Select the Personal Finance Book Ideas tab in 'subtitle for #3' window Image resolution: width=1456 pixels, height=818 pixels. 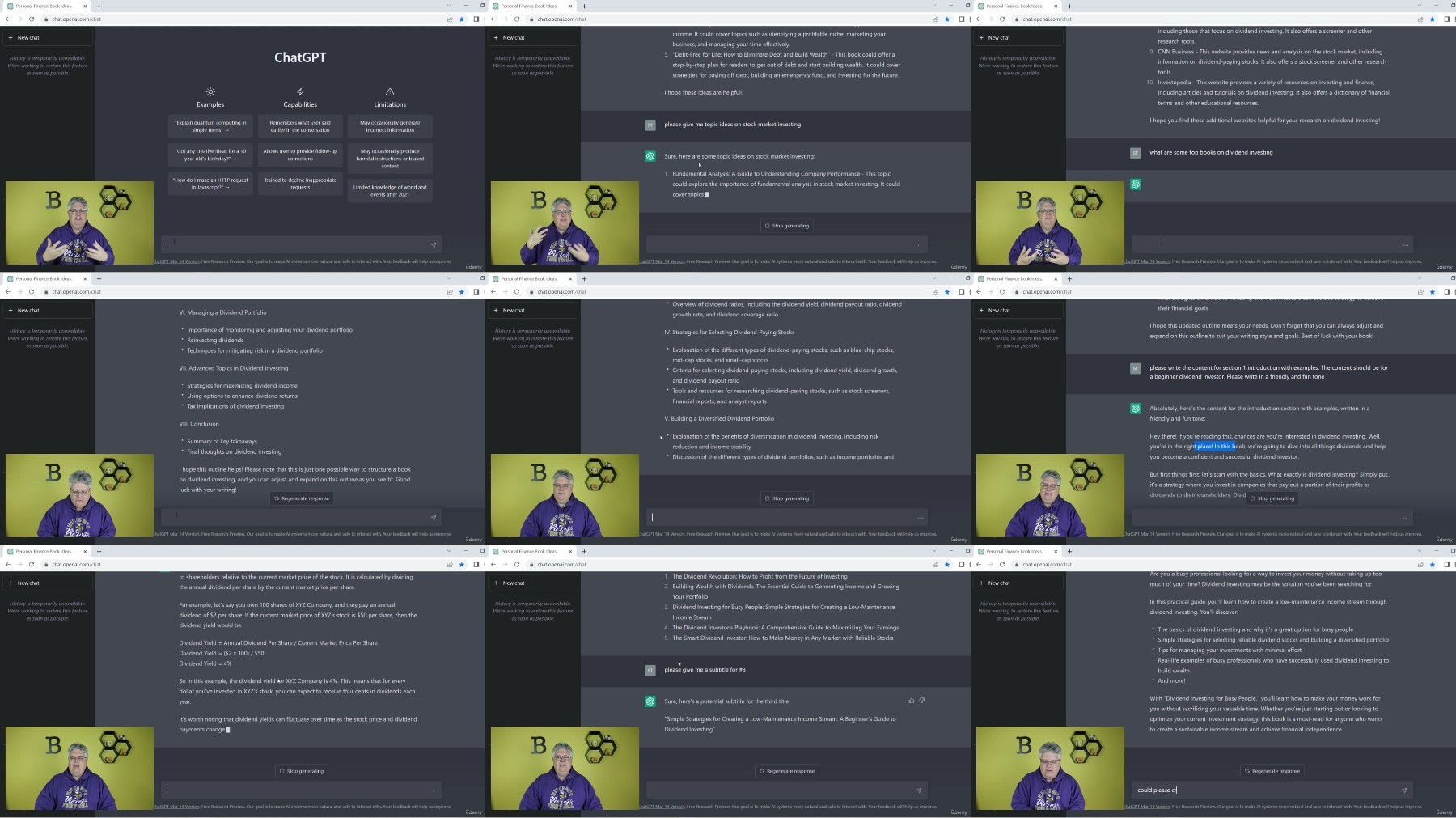pos(531,551)
